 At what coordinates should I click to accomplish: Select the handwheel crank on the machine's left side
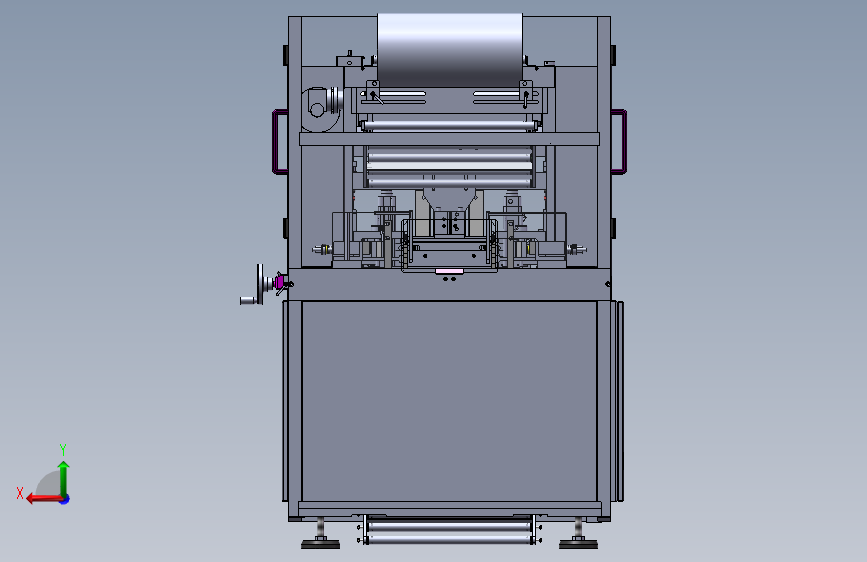260,285
